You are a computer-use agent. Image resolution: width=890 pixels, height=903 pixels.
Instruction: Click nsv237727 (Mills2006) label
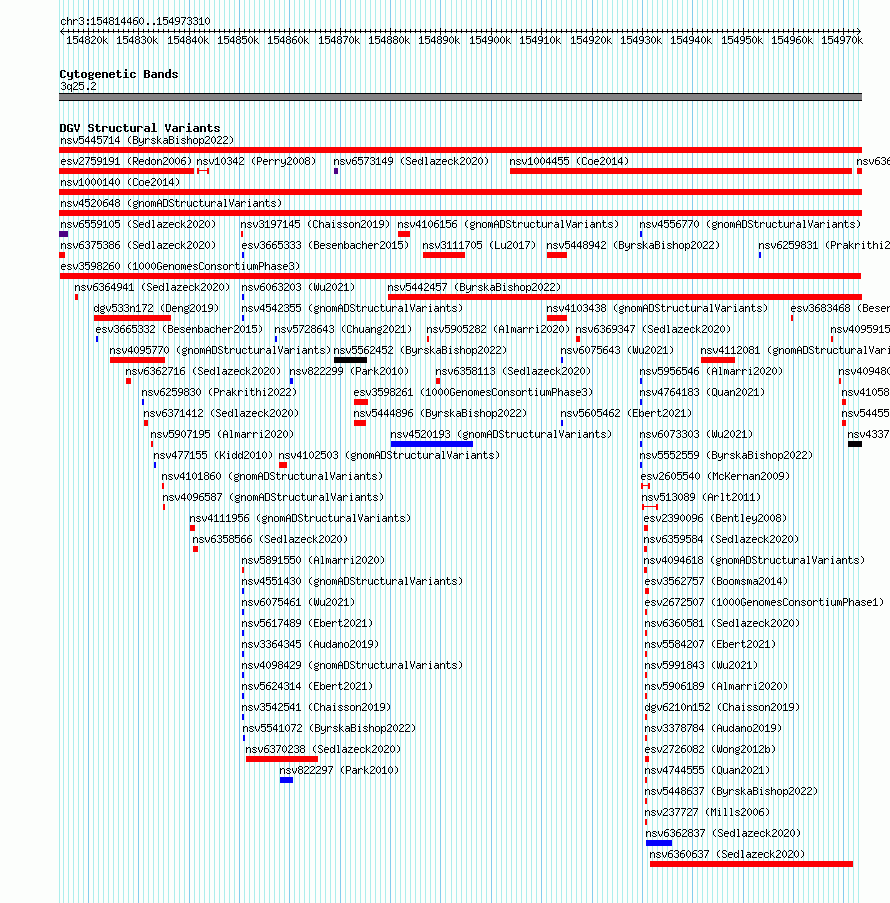[707, 813]
